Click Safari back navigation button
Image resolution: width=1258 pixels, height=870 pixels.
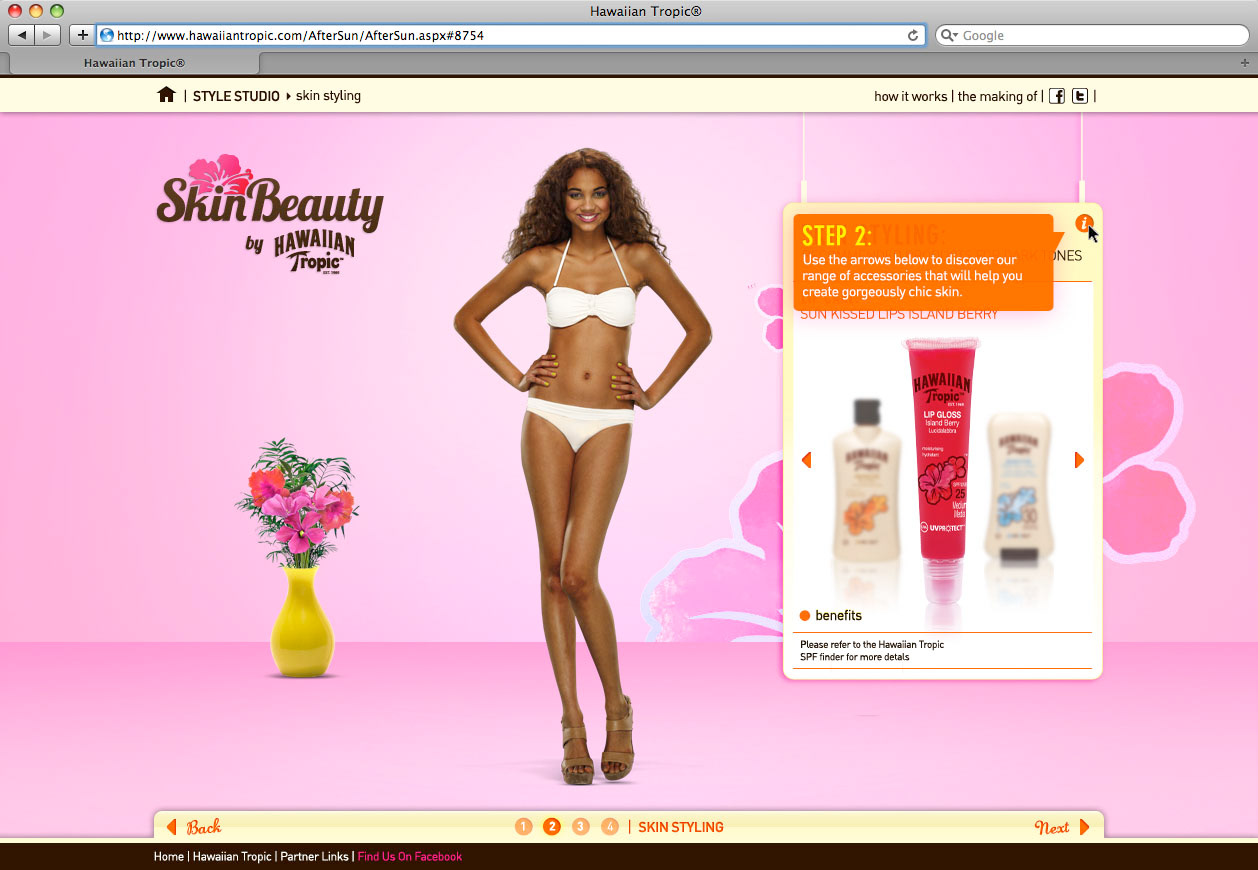point(21,35)
